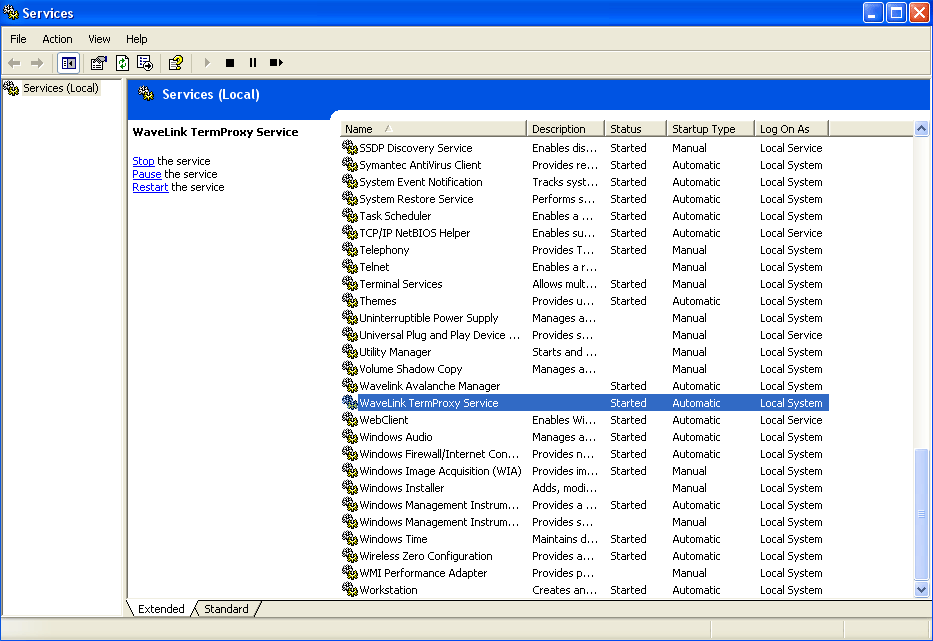Screen dimensions: 933x641
Task: Open the View menu
Action: click(98, 39)
